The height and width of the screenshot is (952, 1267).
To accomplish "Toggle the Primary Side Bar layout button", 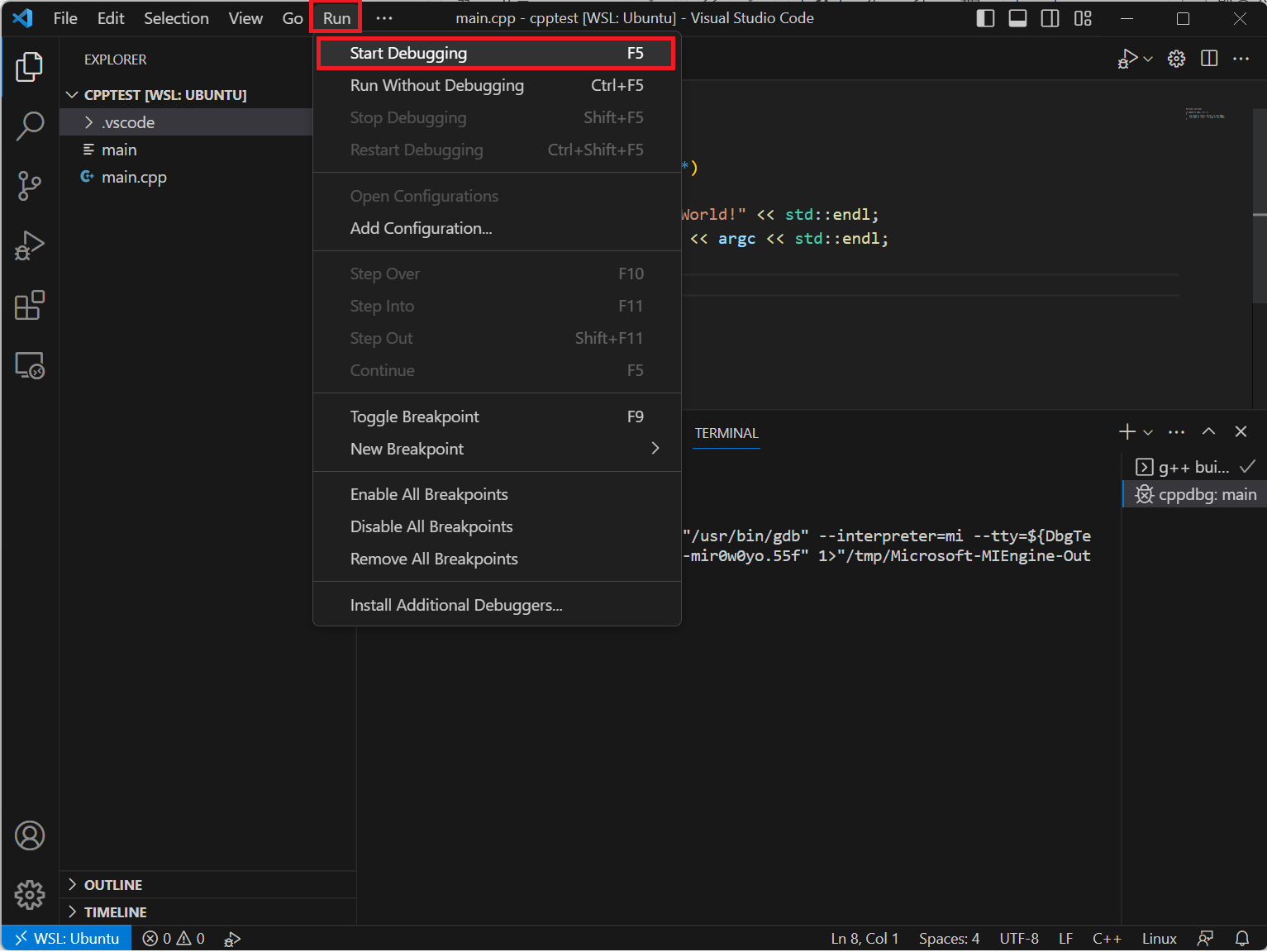I will 985,18.
